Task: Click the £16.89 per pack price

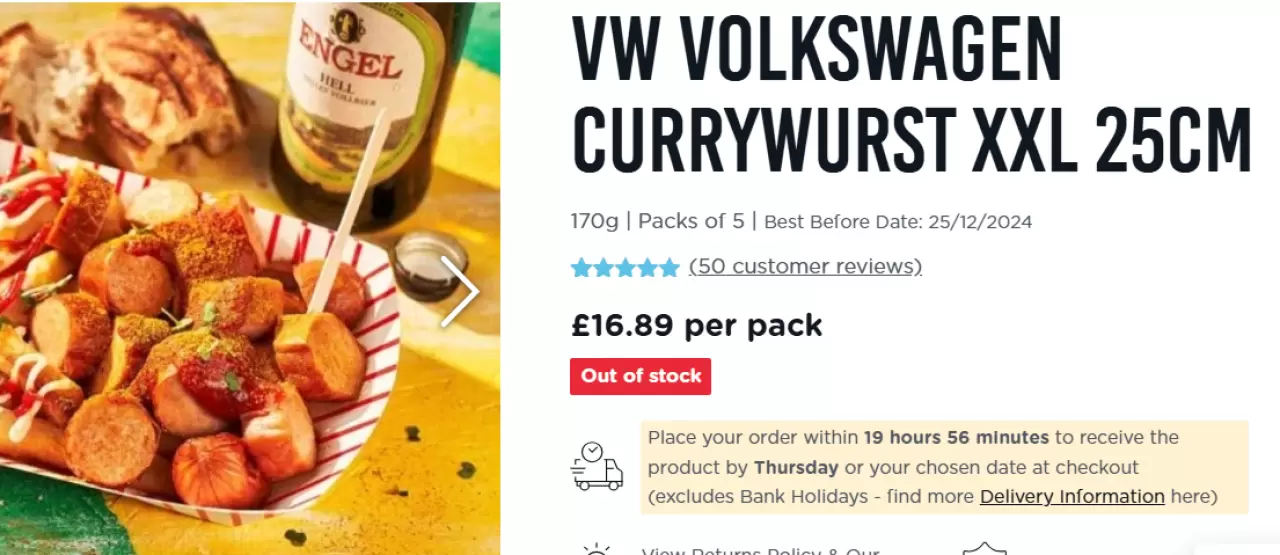Action: [697, 325]
